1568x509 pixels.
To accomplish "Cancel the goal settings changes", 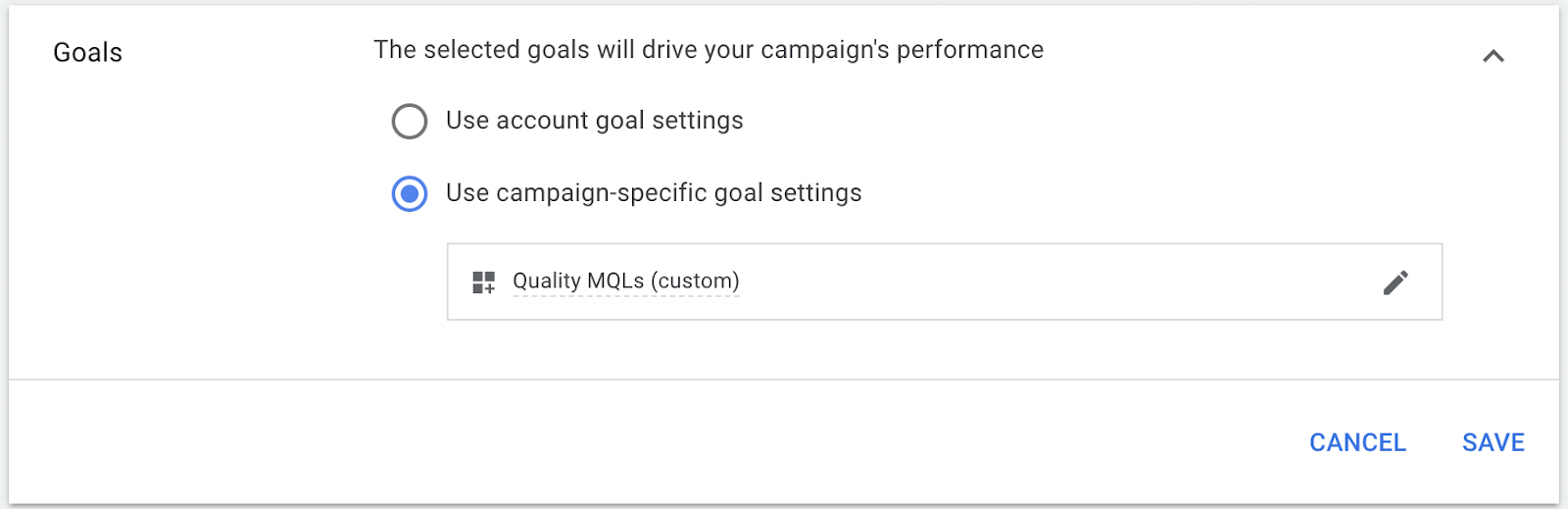I will click(x=1357, y=443).
